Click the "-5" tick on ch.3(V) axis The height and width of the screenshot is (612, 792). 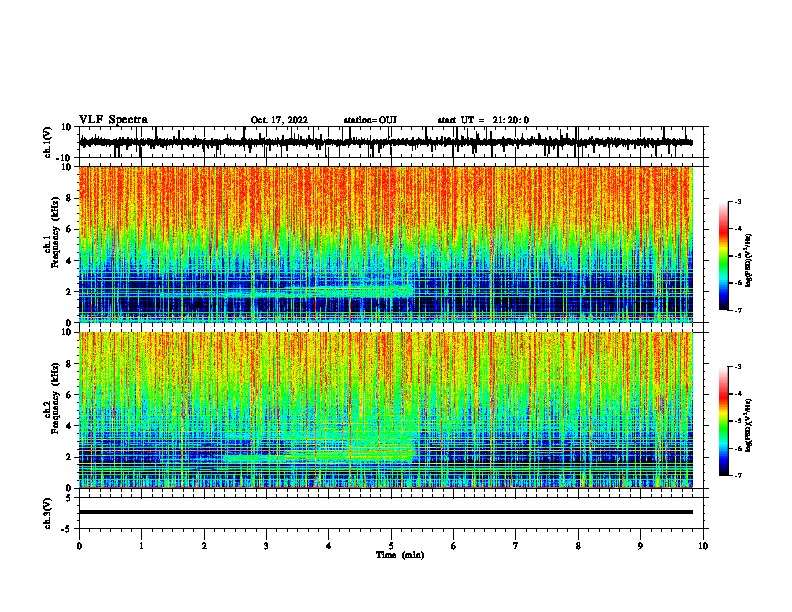pyautogui.click(x=68, y=529)
